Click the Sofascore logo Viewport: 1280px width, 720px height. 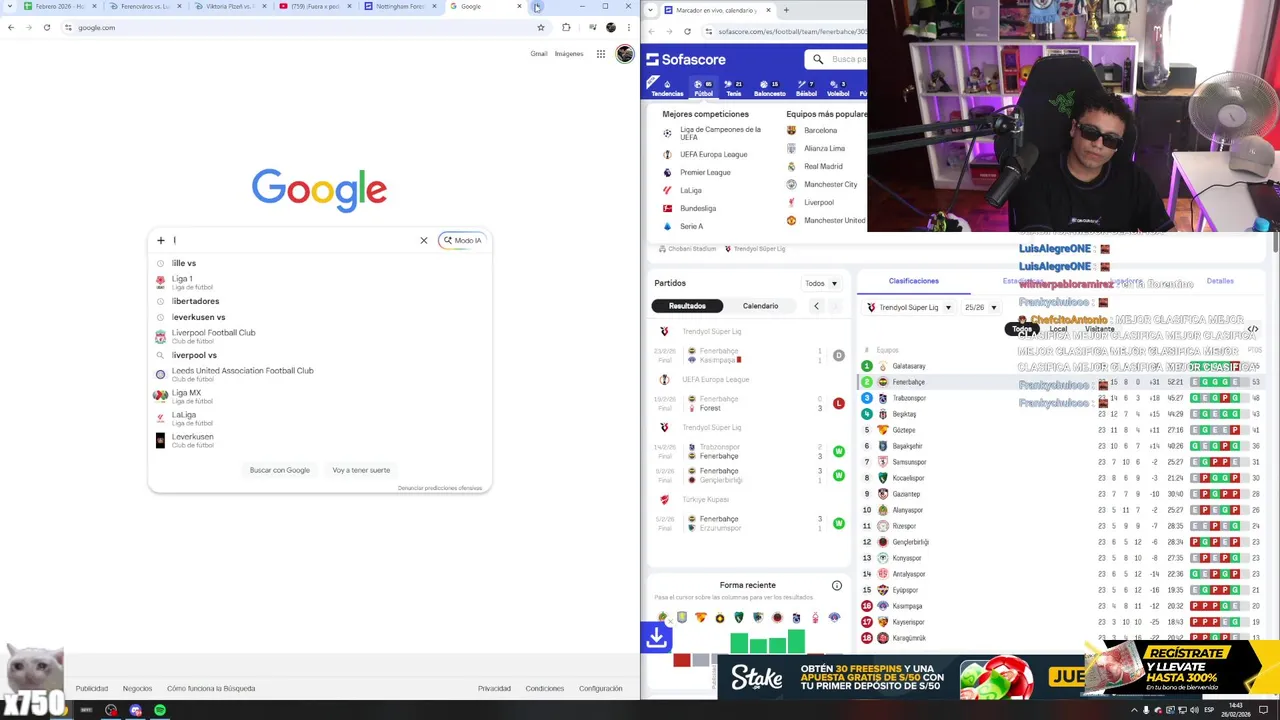point(686,59)
